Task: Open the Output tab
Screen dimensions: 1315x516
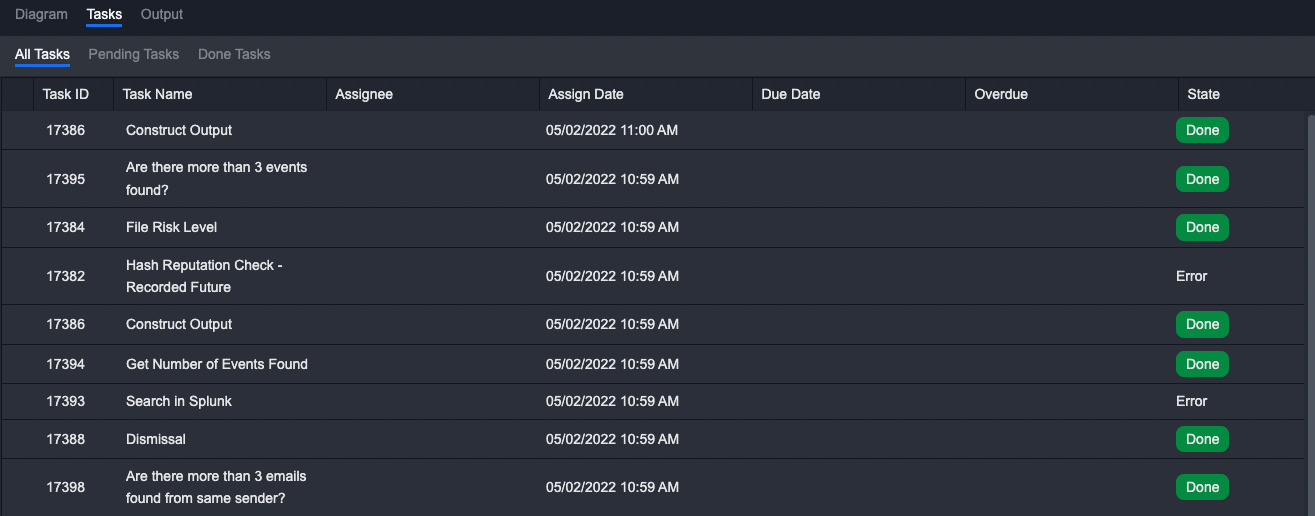Action: [x=162, y=14]
